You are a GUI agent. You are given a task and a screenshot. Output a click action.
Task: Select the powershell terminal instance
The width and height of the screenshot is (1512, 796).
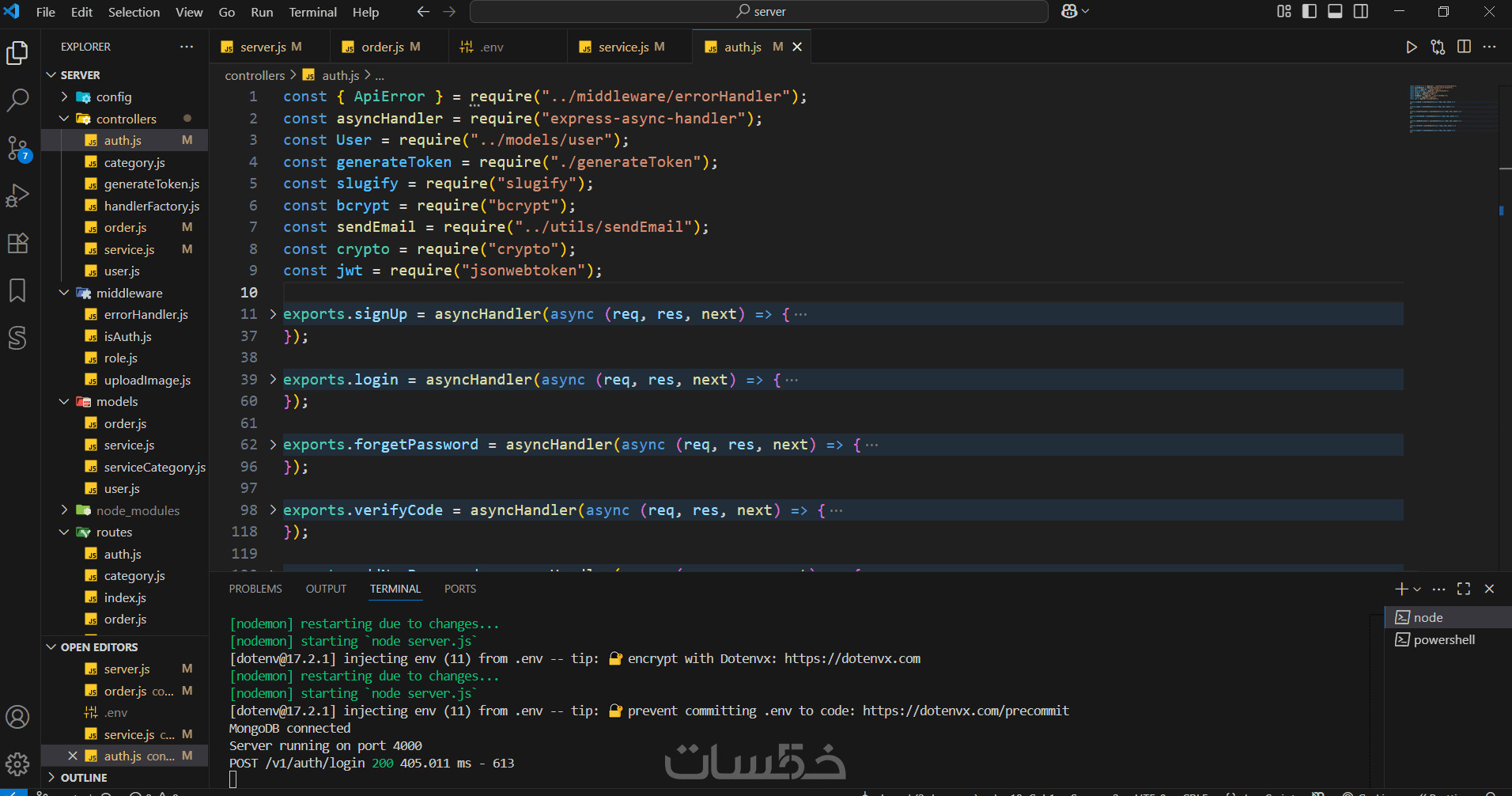1444,639
